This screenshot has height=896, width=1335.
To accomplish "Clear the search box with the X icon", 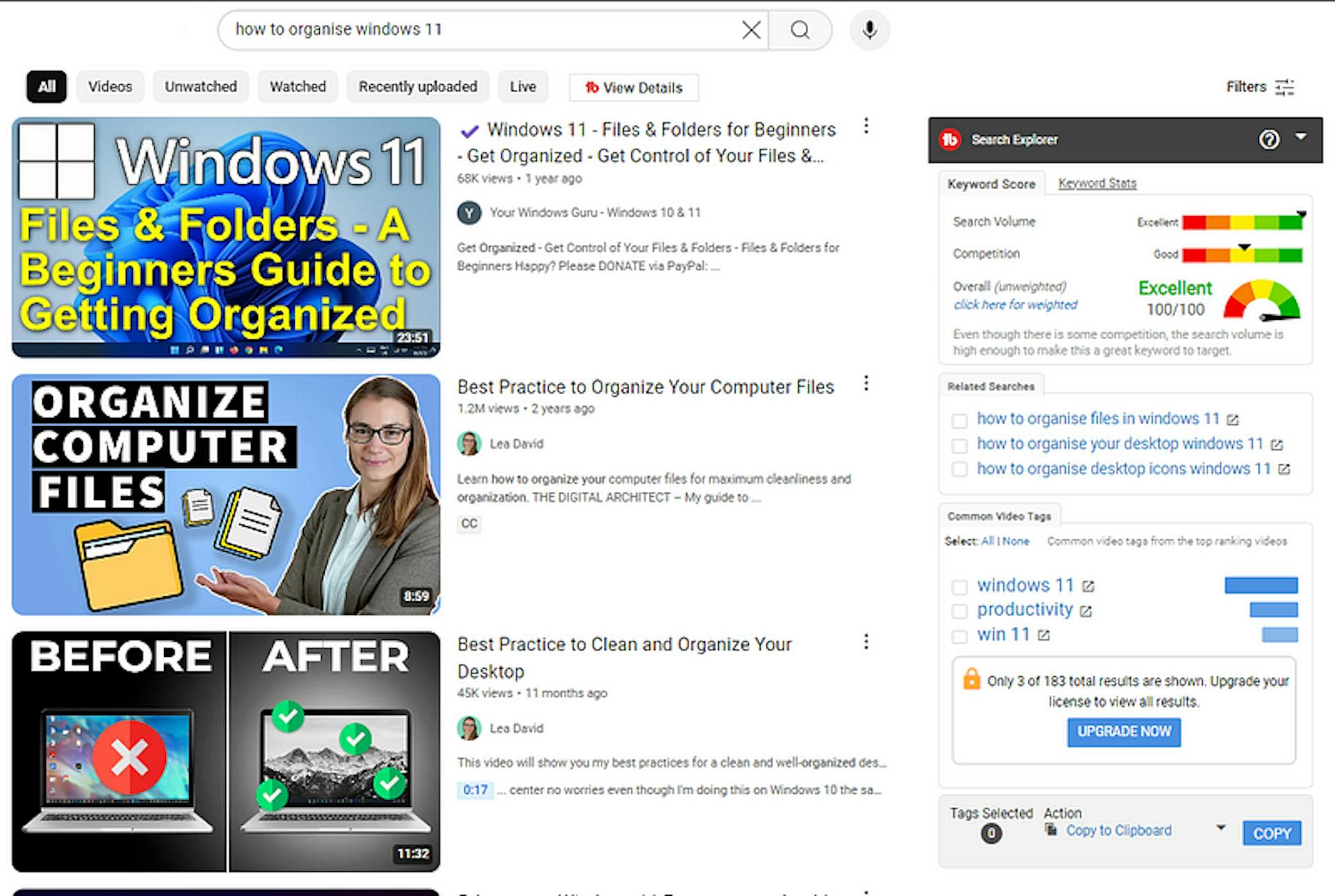I will 751,30.
